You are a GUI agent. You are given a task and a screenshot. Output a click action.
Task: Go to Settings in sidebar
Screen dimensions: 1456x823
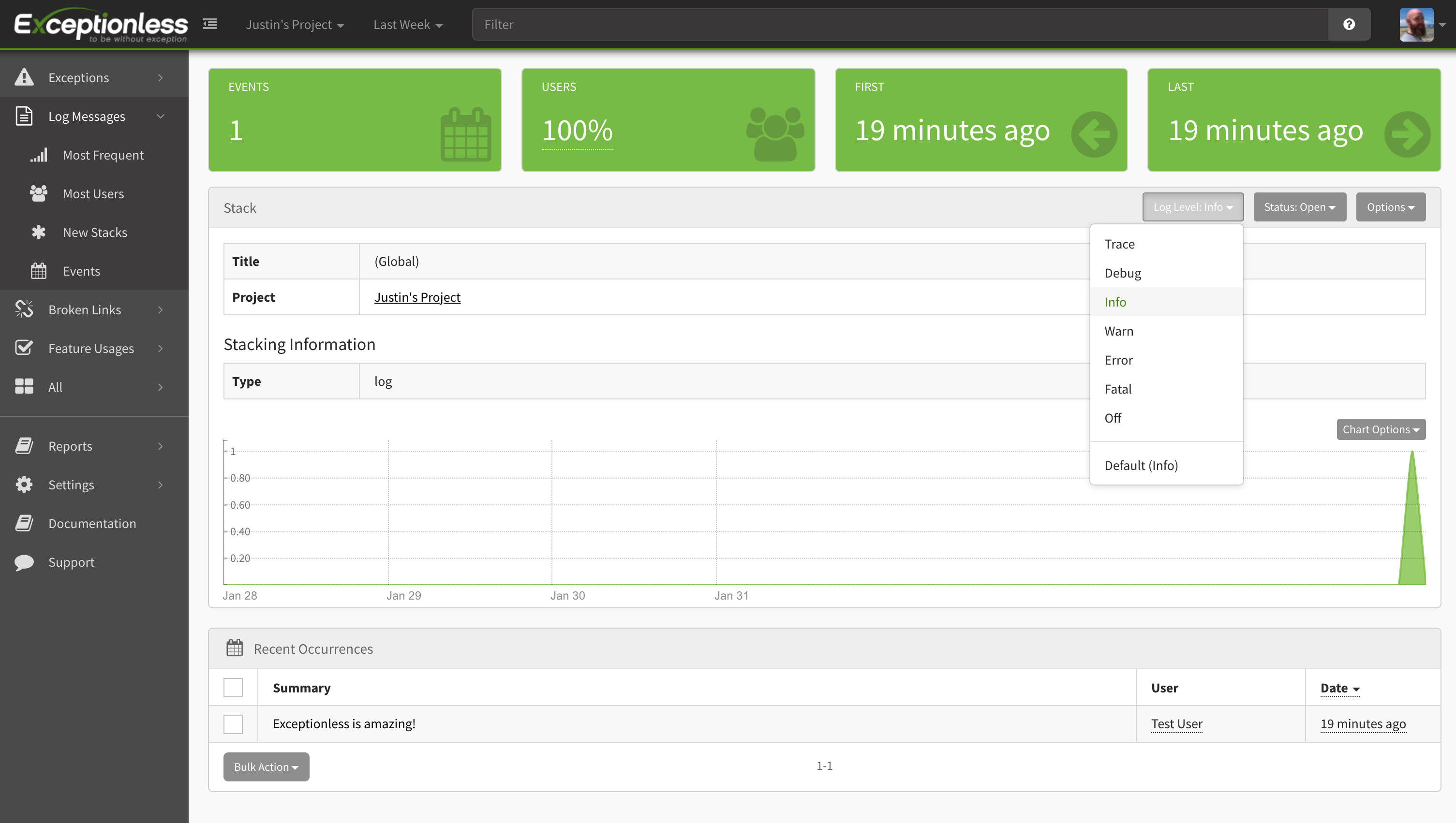point(71,485)
